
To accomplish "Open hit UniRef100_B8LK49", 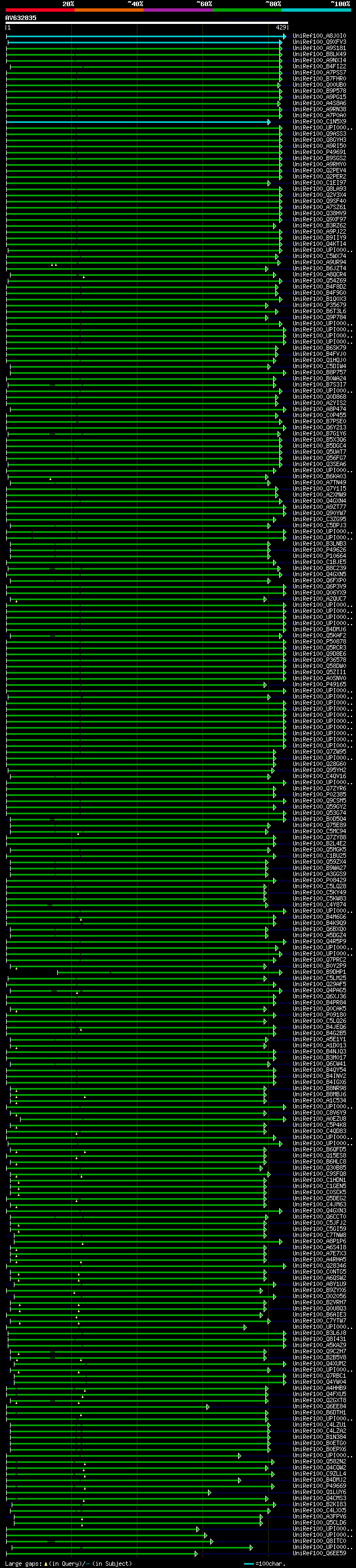I will click(319, 54).
